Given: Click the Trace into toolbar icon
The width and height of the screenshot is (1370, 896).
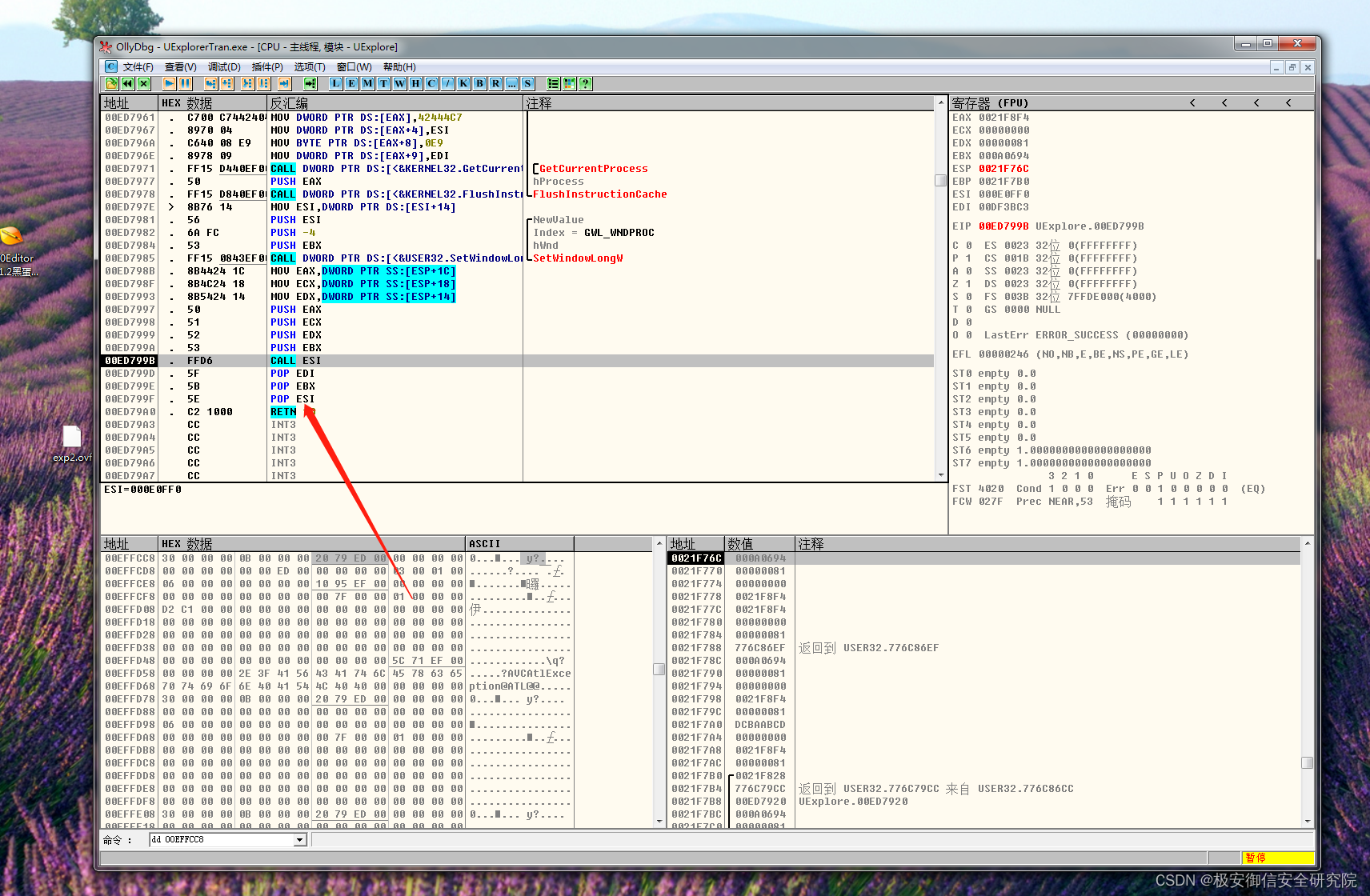Looking at the screenshot, I should pos(248,83).
